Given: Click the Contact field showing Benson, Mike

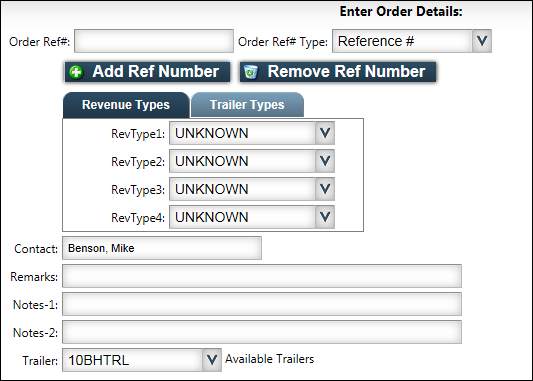Looking at the screenshot, I should [162, 248].
